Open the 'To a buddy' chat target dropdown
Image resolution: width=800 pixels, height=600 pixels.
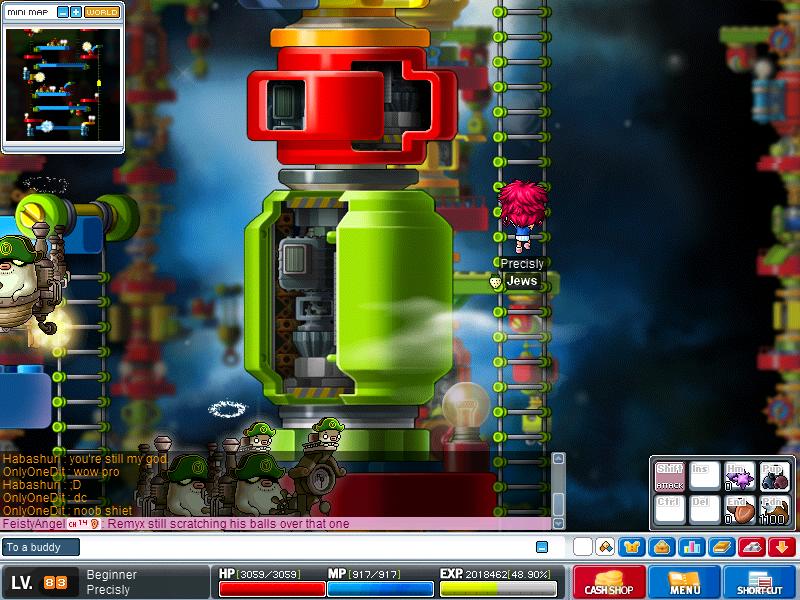coord(40,547)
